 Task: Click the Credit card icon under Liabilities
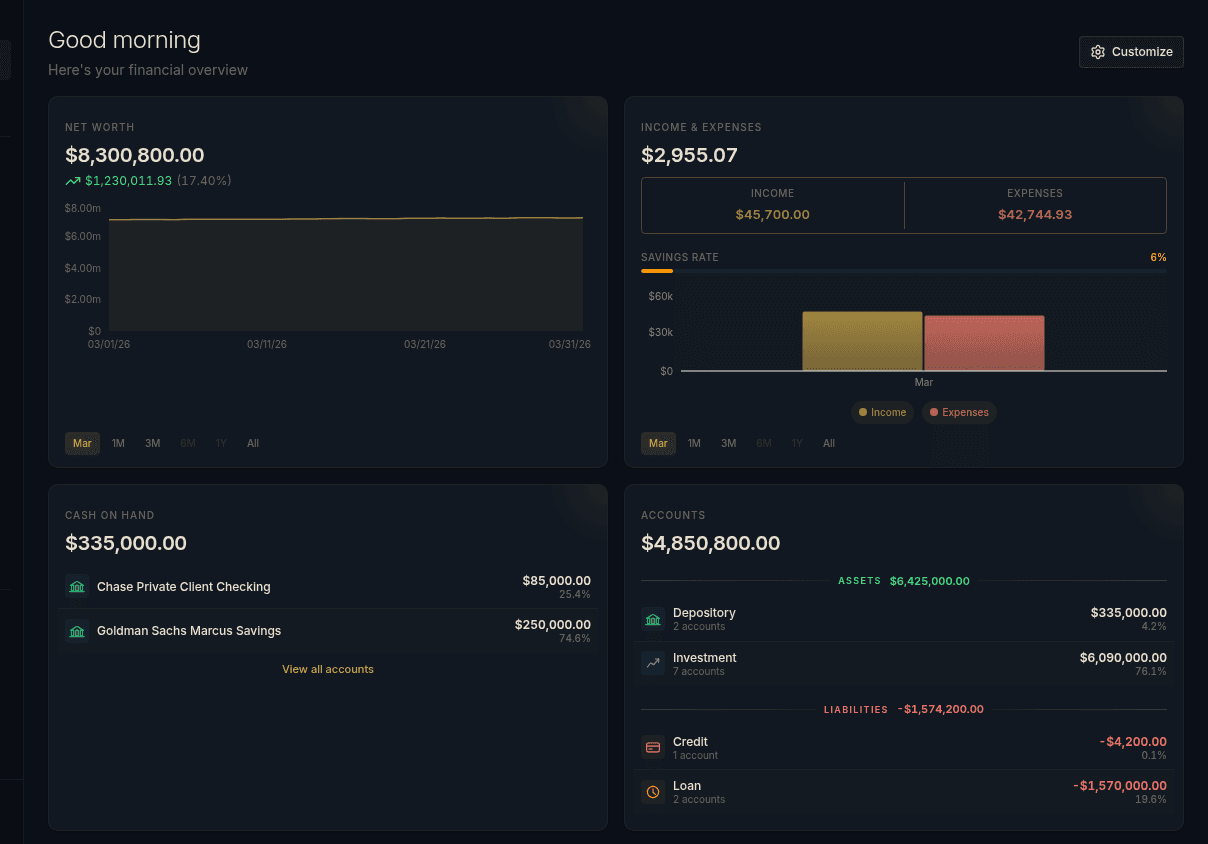pyautogui.click(x=653, y=747)
